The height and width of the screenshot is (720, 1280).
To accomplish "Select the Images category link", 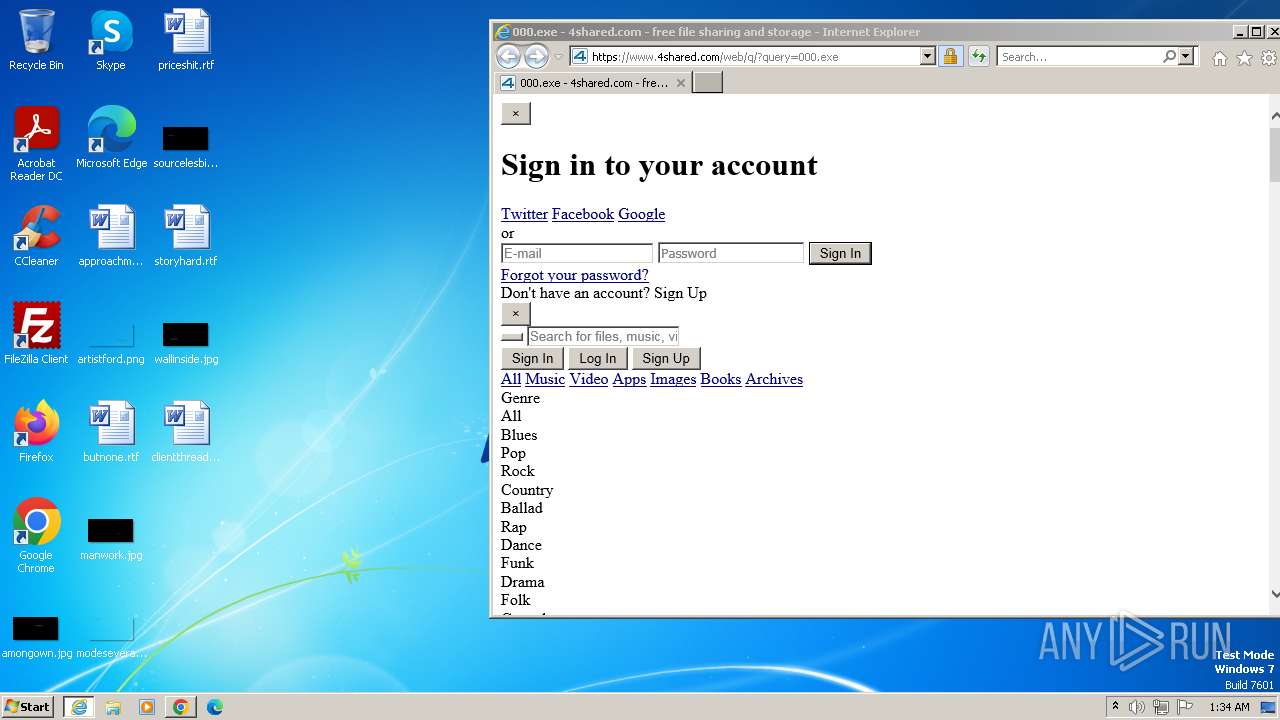I will tap(673, 379).
